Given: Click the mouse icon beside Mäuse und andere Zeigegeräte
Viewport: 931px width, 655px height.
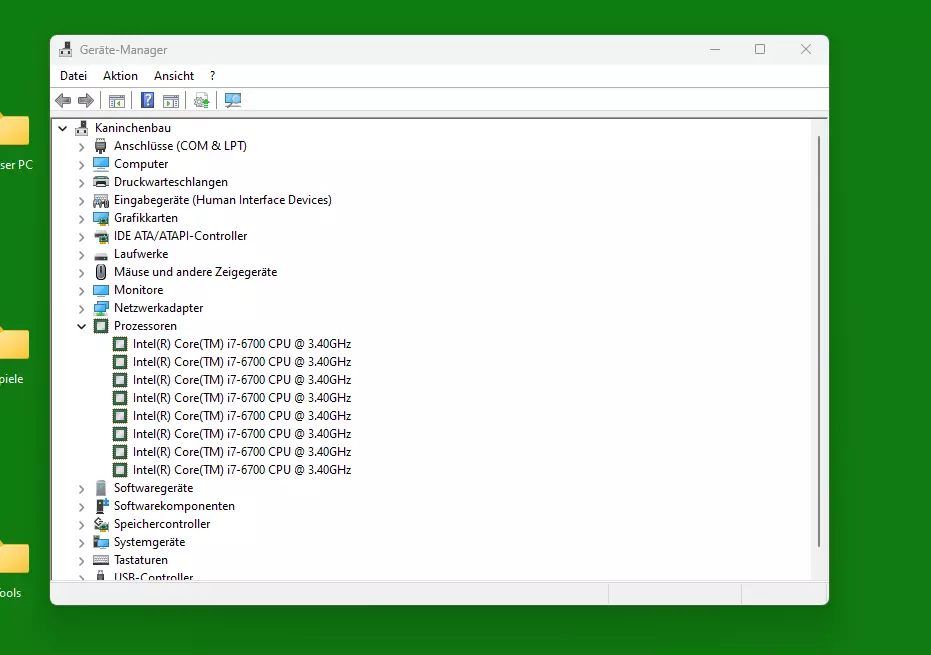Looking at the screenshot, I should (x=101, y=272).
